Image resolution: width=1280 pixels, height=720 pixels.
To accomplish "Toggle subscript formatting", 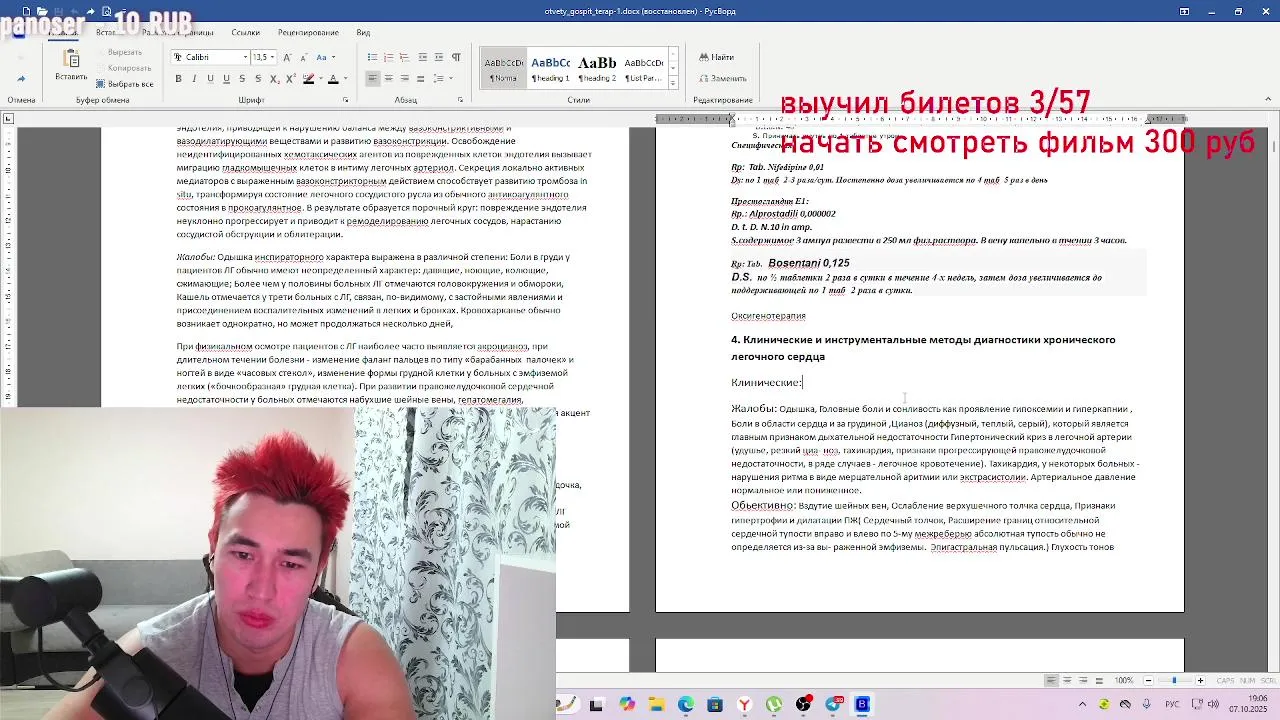I will tap(275, 79).
